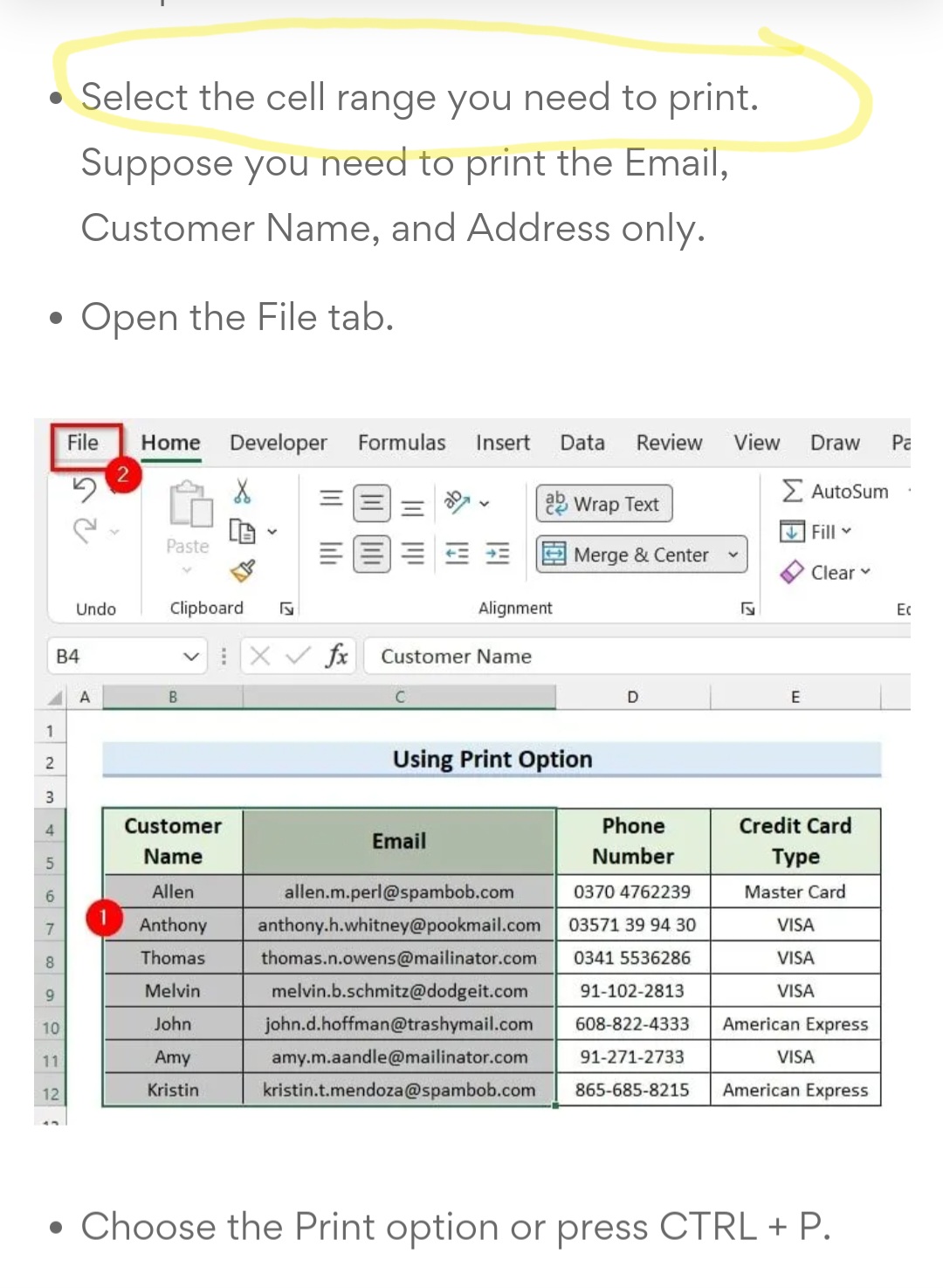Expand the Clear options dropdown
The height and width of the screenshot is (1288, 943).
(x=865, y=572)
